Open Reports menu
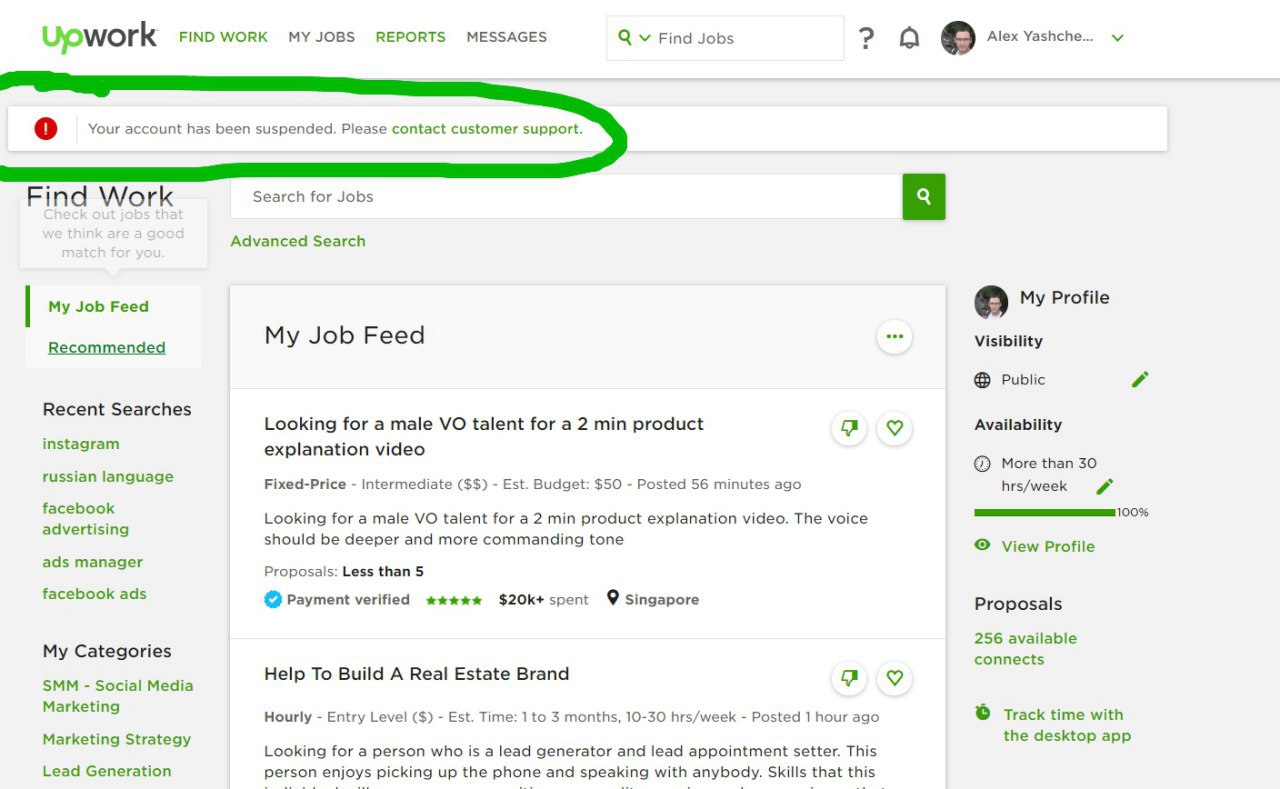The width and height of the screenshot is (1280, 789). (411, 37)
